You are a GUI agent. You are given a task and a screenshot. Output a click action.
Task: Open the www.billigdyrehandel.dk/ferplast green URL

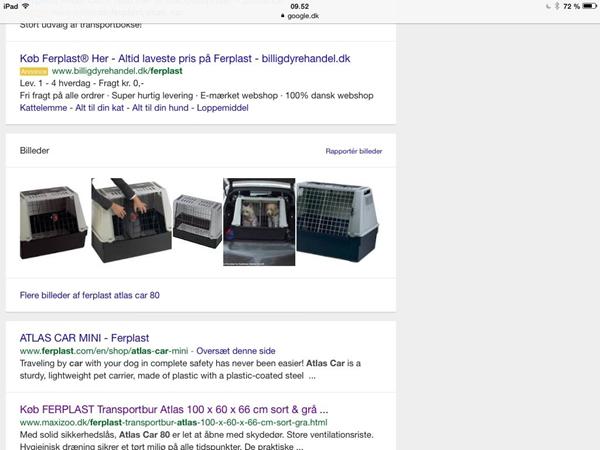pyautogui.click(x=117, y=71)
